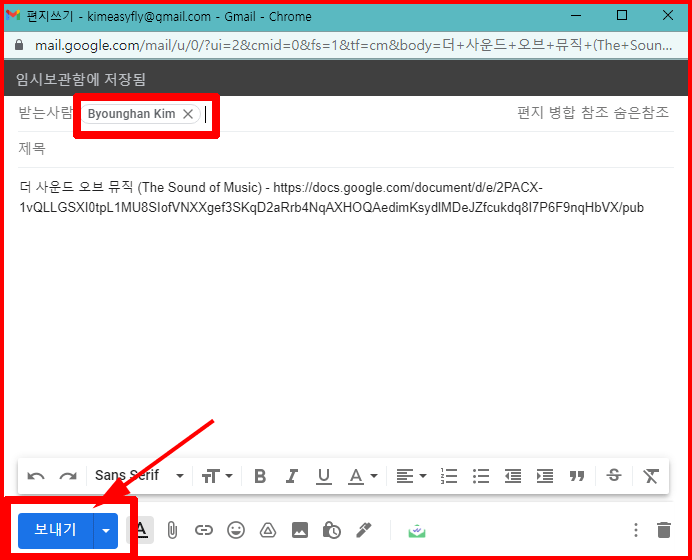Image resolution: width=692 pixels, height=560 pixels.
Task: Click the 받는사람 recipients label
Action: pyautogui.click(x=45, y=113)
